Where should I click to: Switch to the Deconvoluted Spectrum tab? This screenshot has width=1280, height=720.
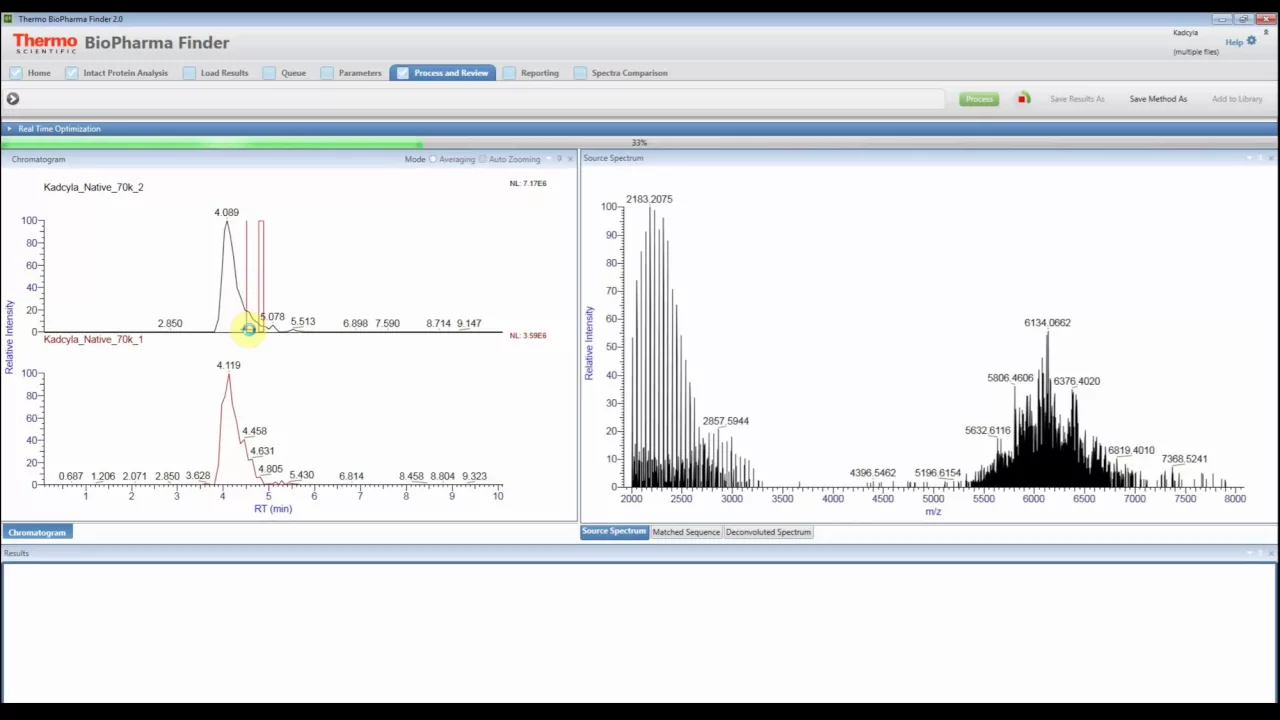(768, 532)
